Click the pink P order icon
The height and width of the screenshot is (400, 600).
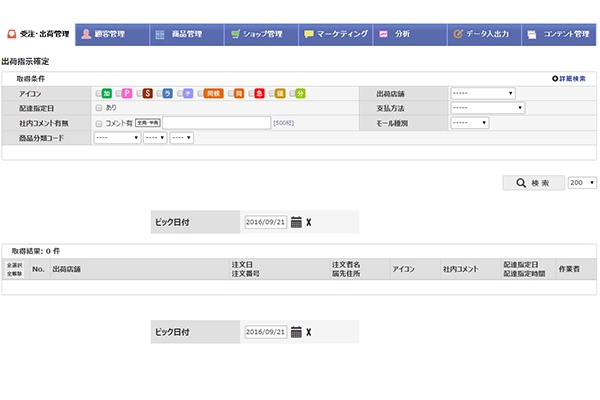click(127, 93)
